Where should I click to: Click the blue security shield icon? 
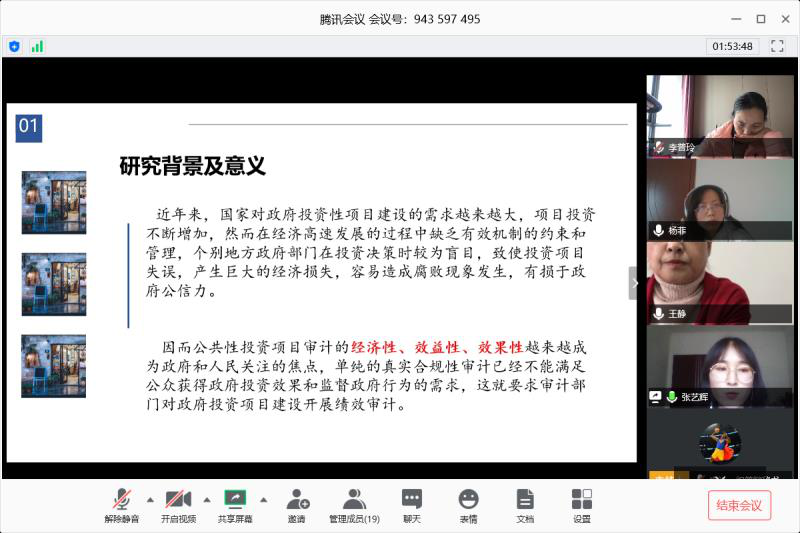[x=14, y=46]
